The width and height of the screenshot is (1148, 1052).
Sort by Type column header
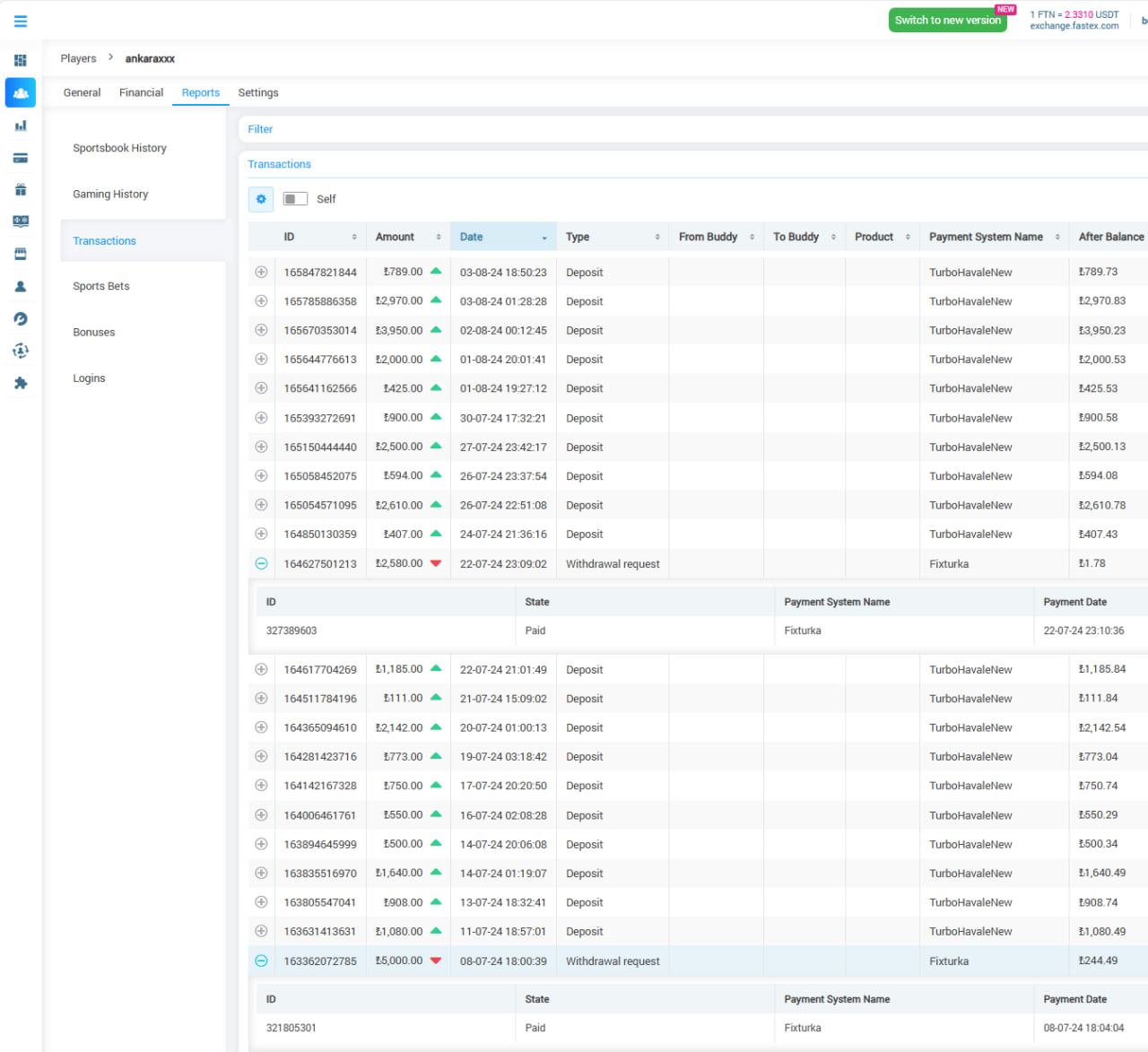tap(613, 237)
